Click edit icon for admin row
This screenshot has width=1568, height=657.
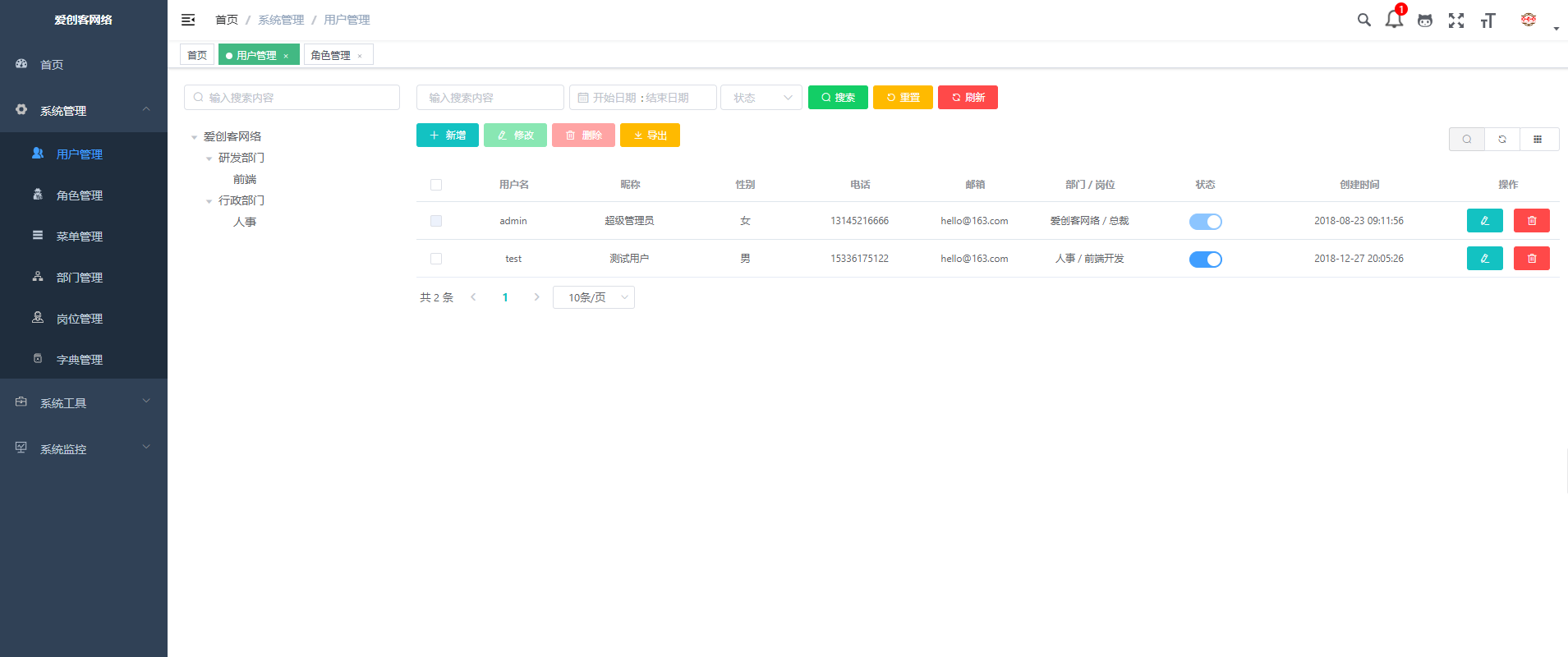[x=1485, y=221]
